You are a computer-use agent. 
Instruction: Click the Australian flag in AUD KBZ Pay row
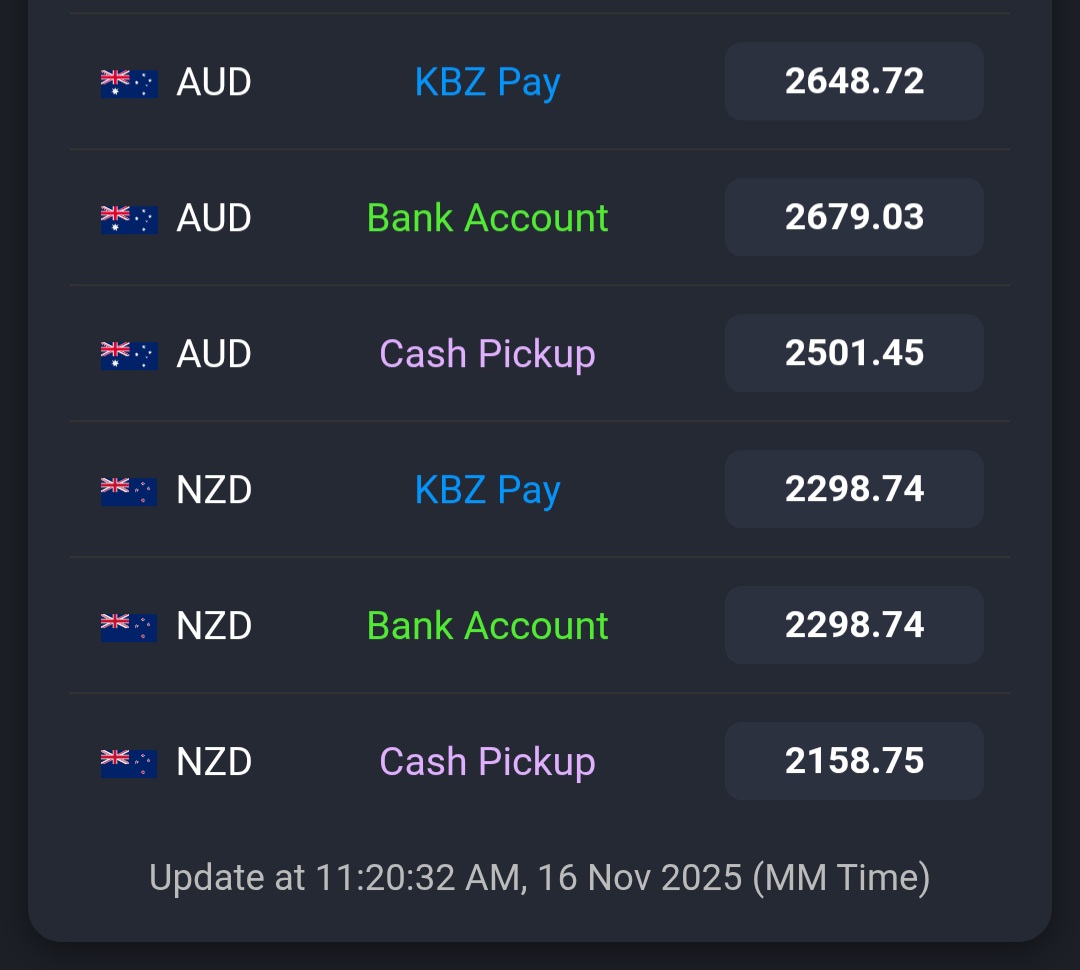(129, 83)
